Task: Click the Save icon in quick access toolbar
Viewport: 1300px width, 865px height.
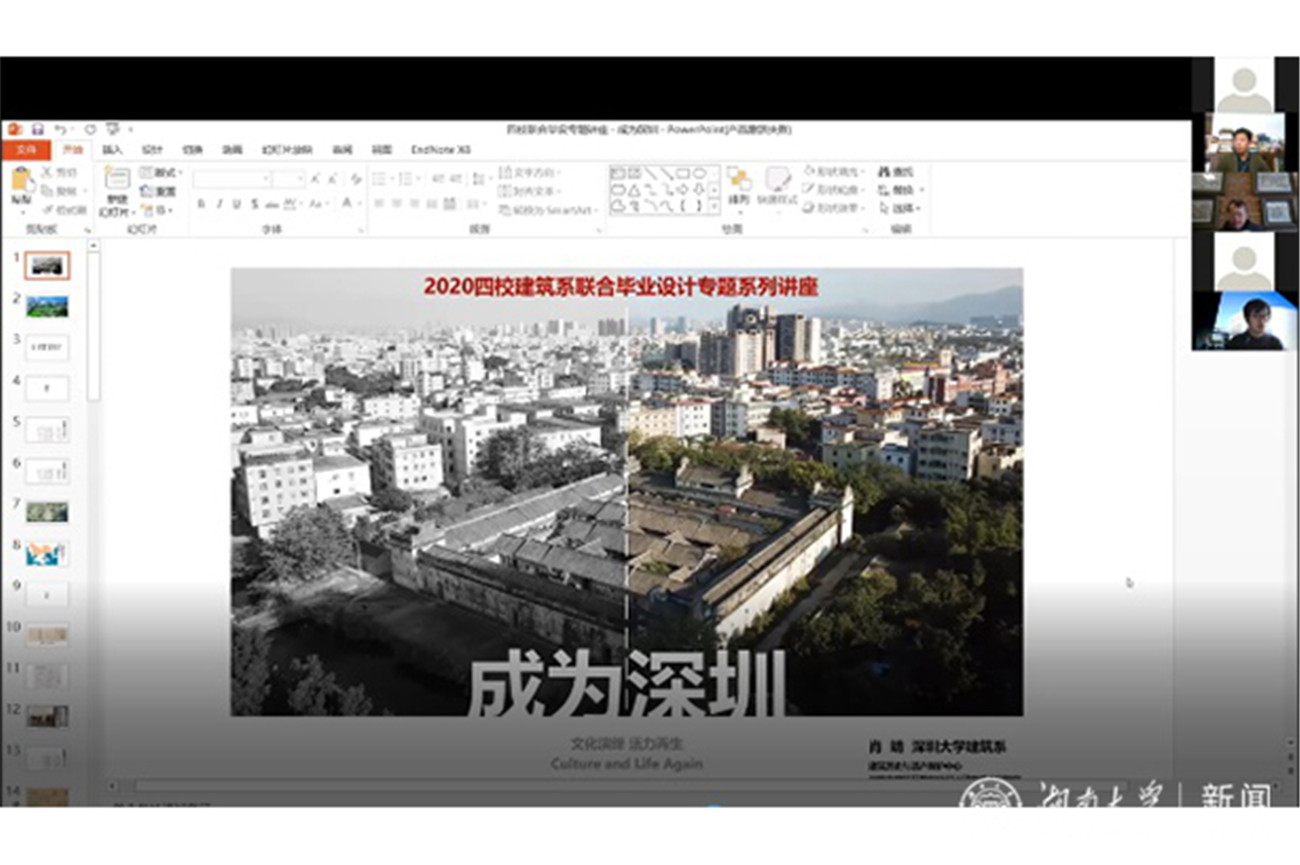Action: 37,129
